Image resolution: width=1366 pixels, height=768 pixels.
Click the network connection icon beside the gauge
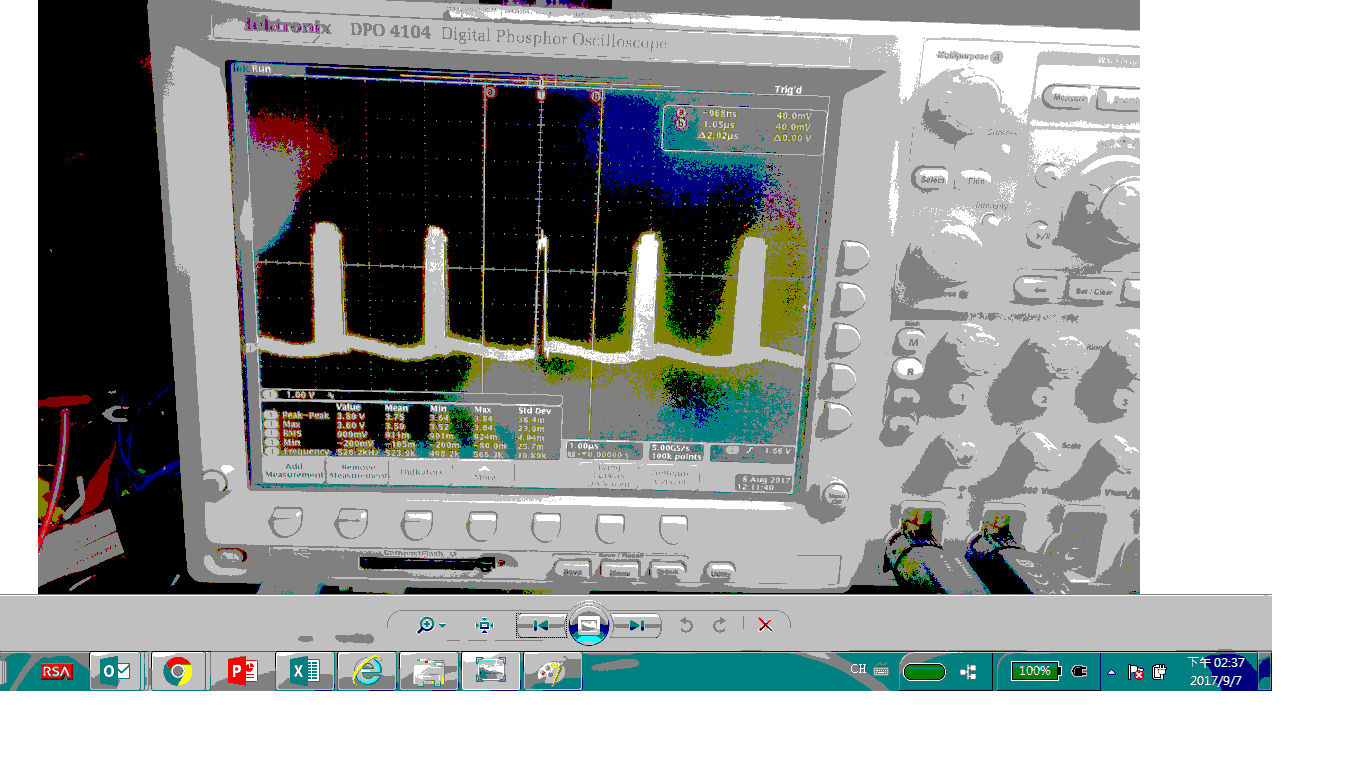tap(968, 672)
